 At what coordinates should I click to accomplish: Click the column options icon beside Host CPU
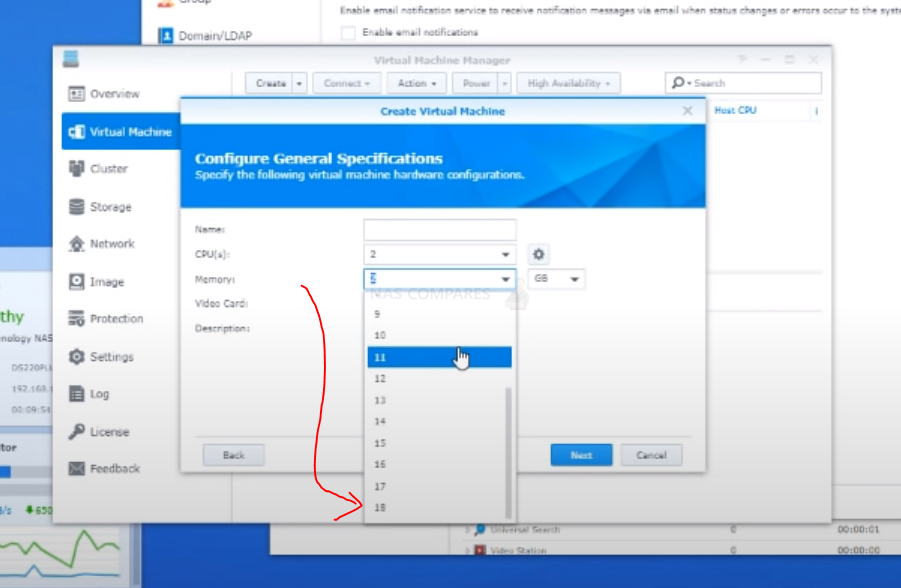click(816, 111)
